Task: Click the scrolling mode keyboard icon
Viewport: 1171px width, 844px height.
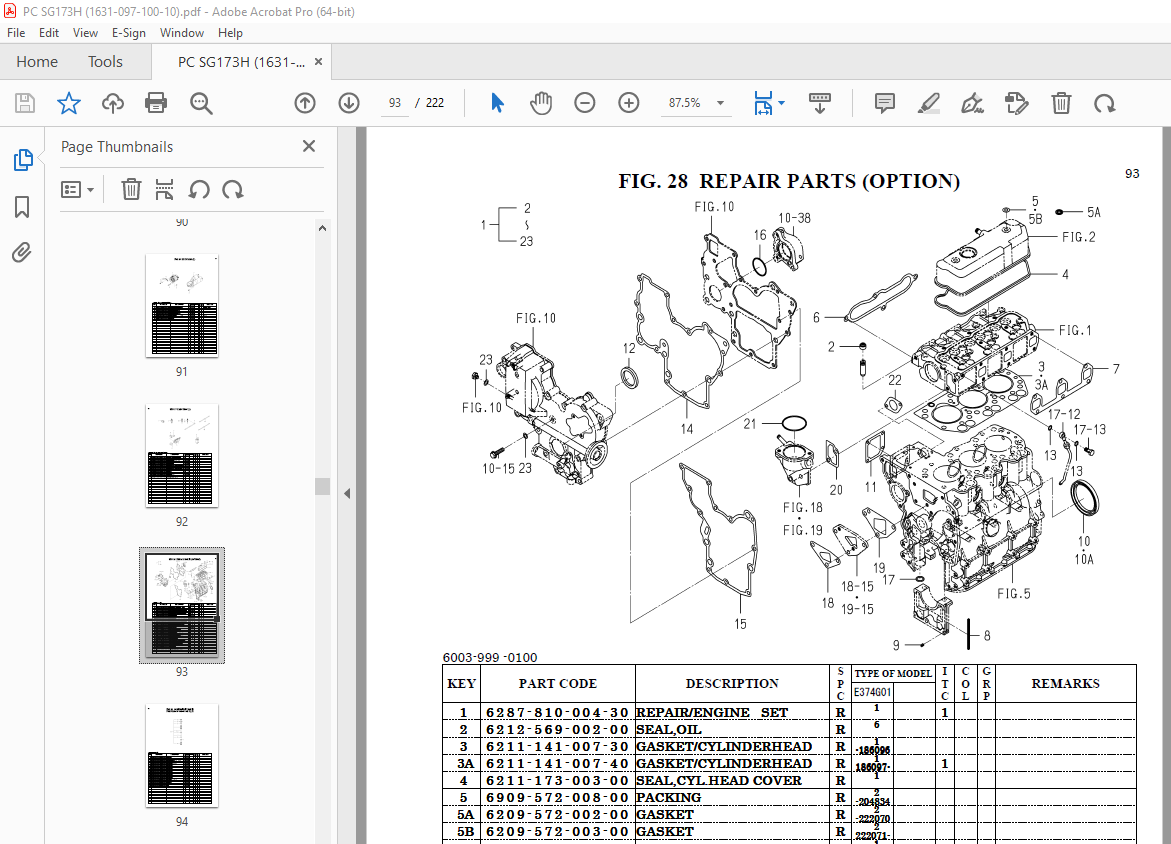Action: coord(820,103)
